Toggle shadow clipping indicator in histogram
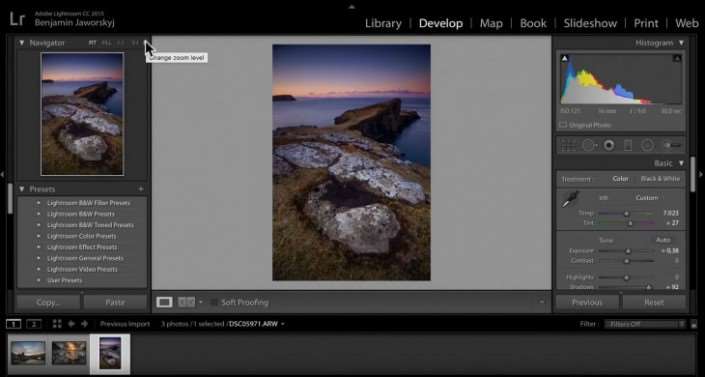 click(x=565, y=58)
